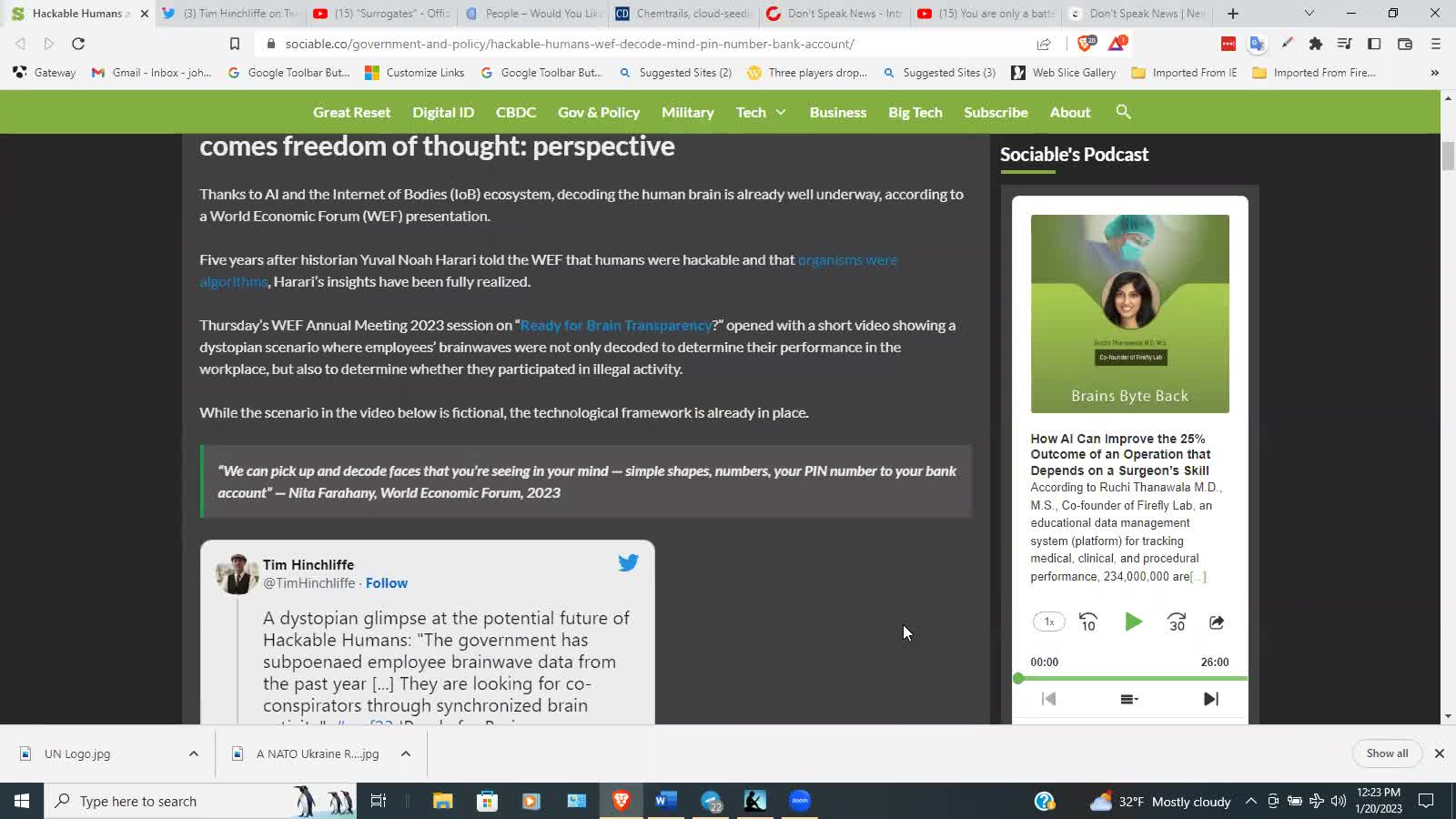Open the Extensions puzzle-piece menu
Viewport: 1456px width, 819px height.
click(x=1315, y=44)
